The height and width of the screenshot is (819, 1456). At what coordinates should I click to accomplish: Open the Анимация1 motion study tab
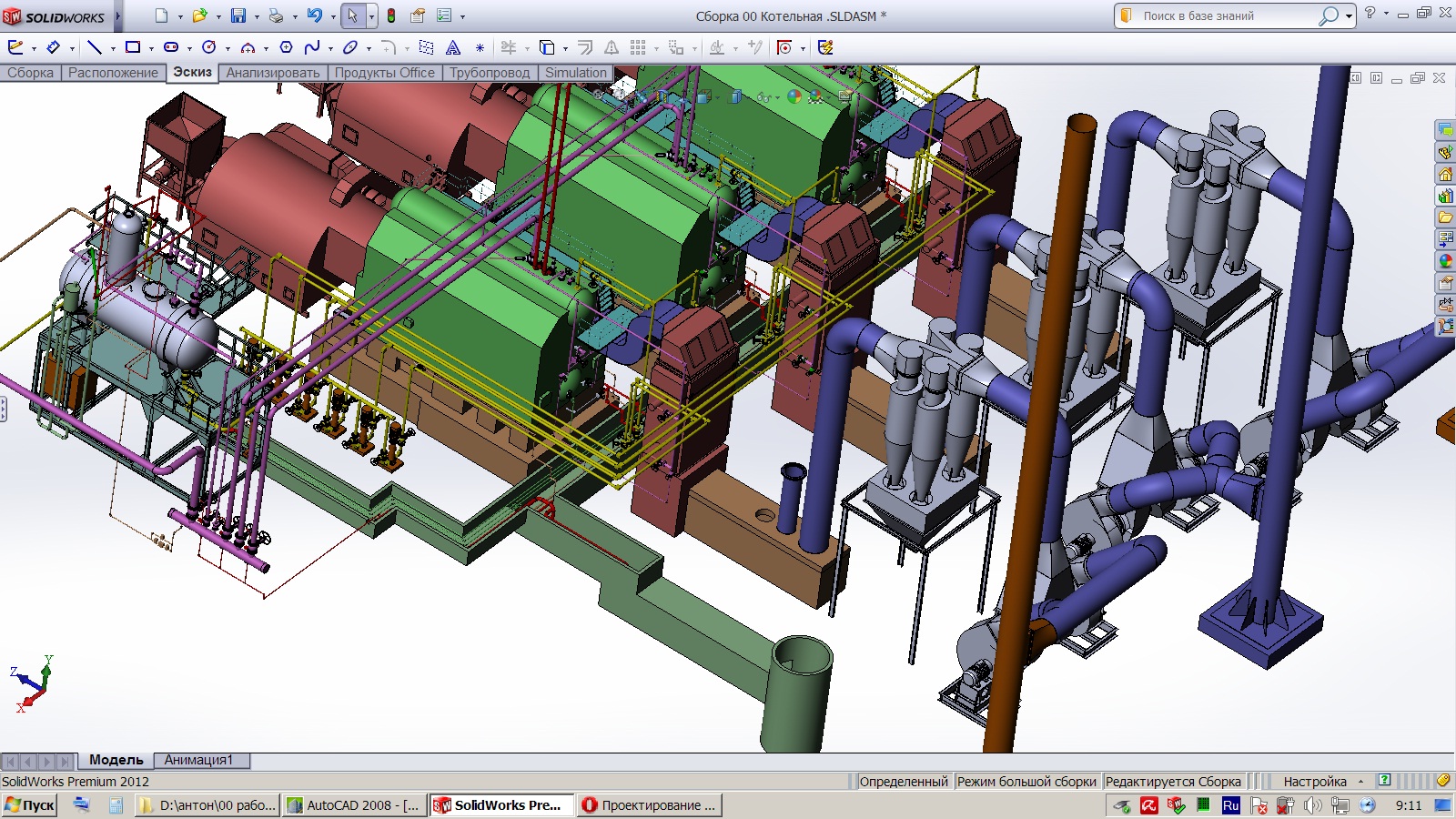(x=198, y=760)
